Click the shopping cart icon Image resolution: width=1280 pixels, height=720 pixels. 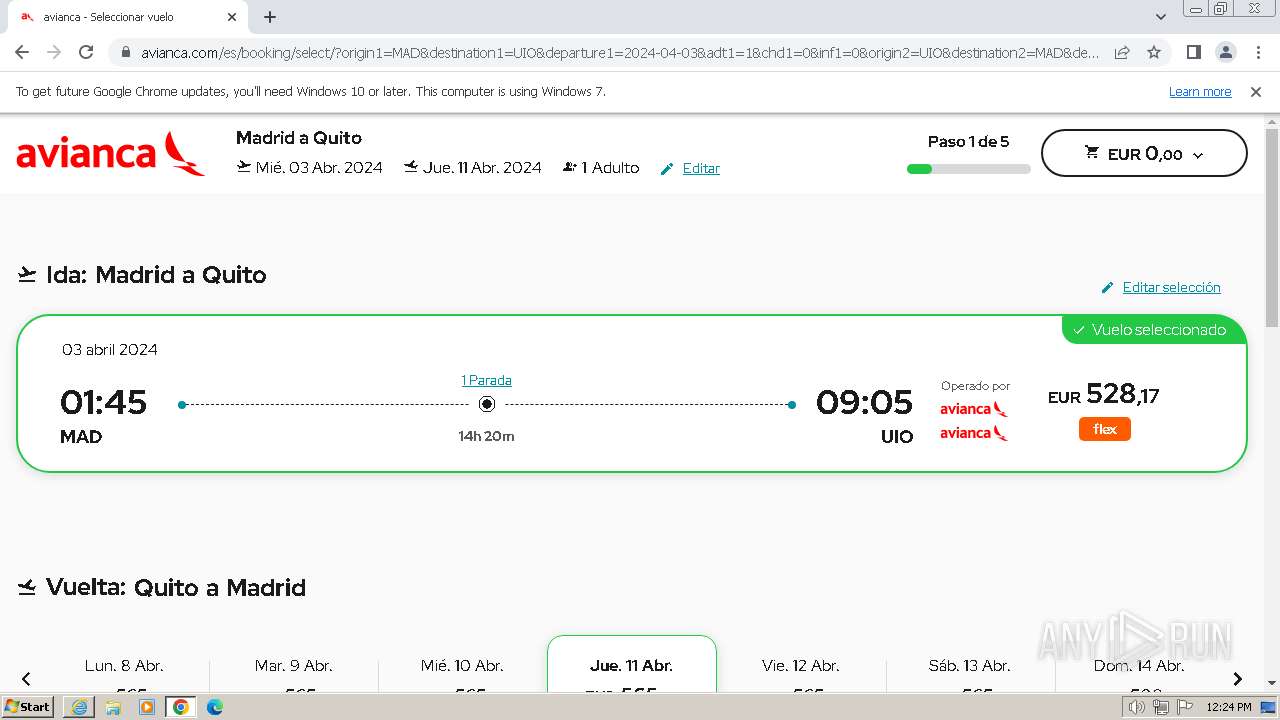(x=1092, y=153)
